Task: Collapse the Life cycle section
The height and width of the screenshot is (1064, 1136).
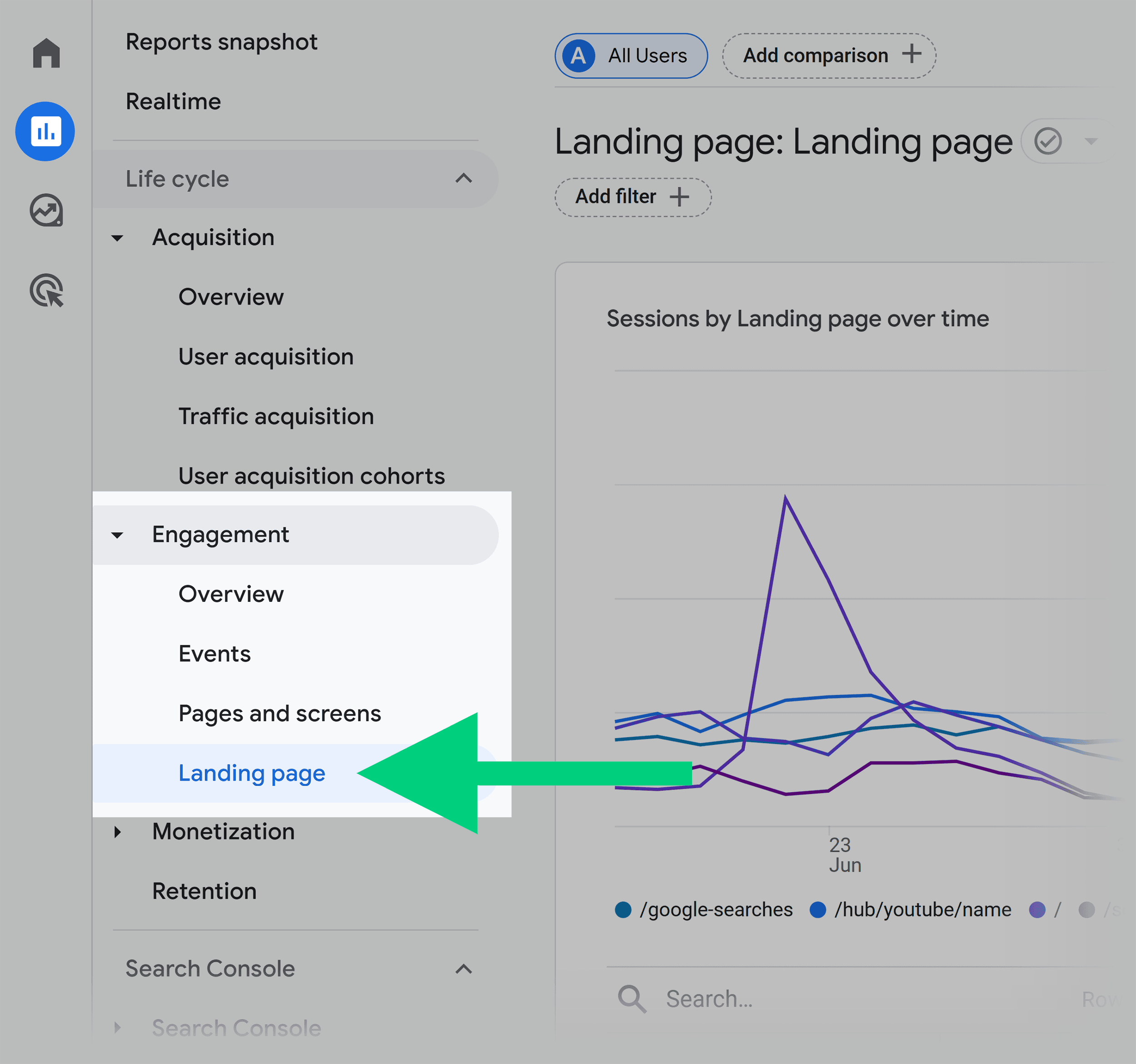Action: pyautogui.click(x=463, y=178)
